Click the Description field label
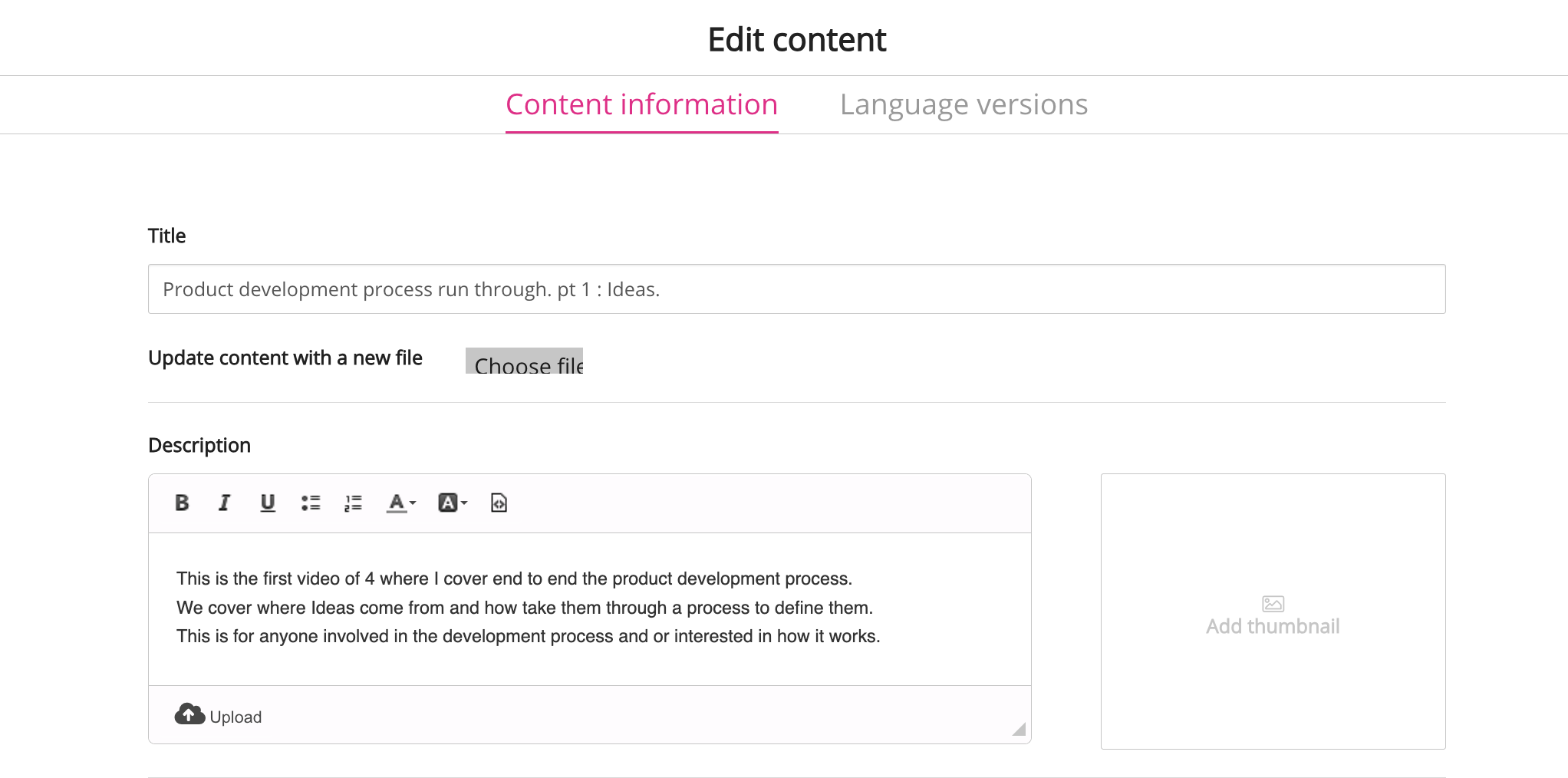Screen dimensions: 1568x778 [x=199, y=445]
